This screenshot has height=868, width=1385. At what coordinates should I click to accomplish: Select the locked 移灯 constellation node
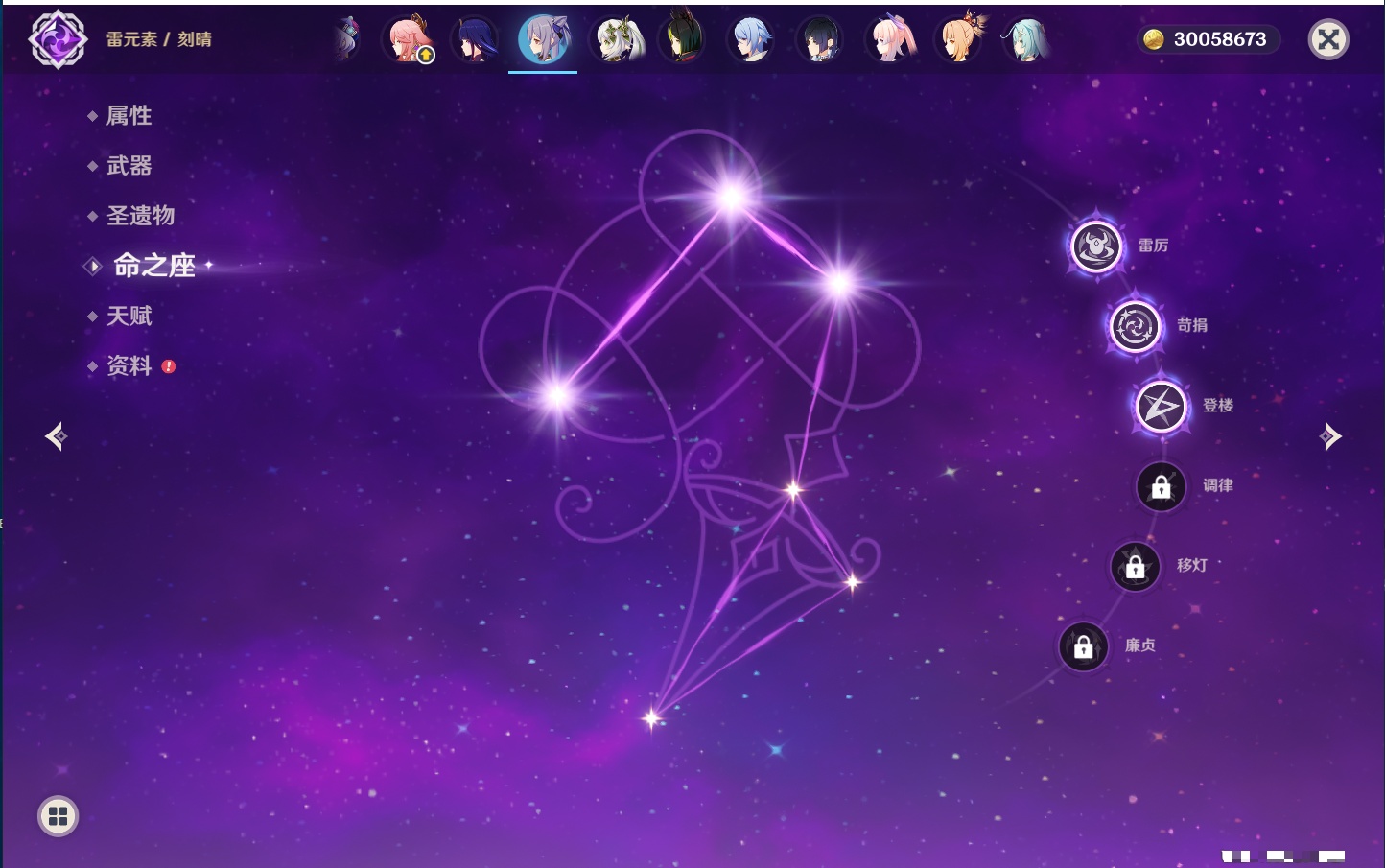[1136, 567]
